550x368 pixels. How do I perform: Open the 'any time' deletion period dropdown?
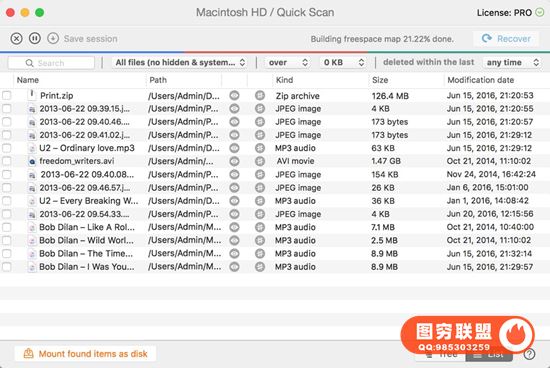point(512,62)
